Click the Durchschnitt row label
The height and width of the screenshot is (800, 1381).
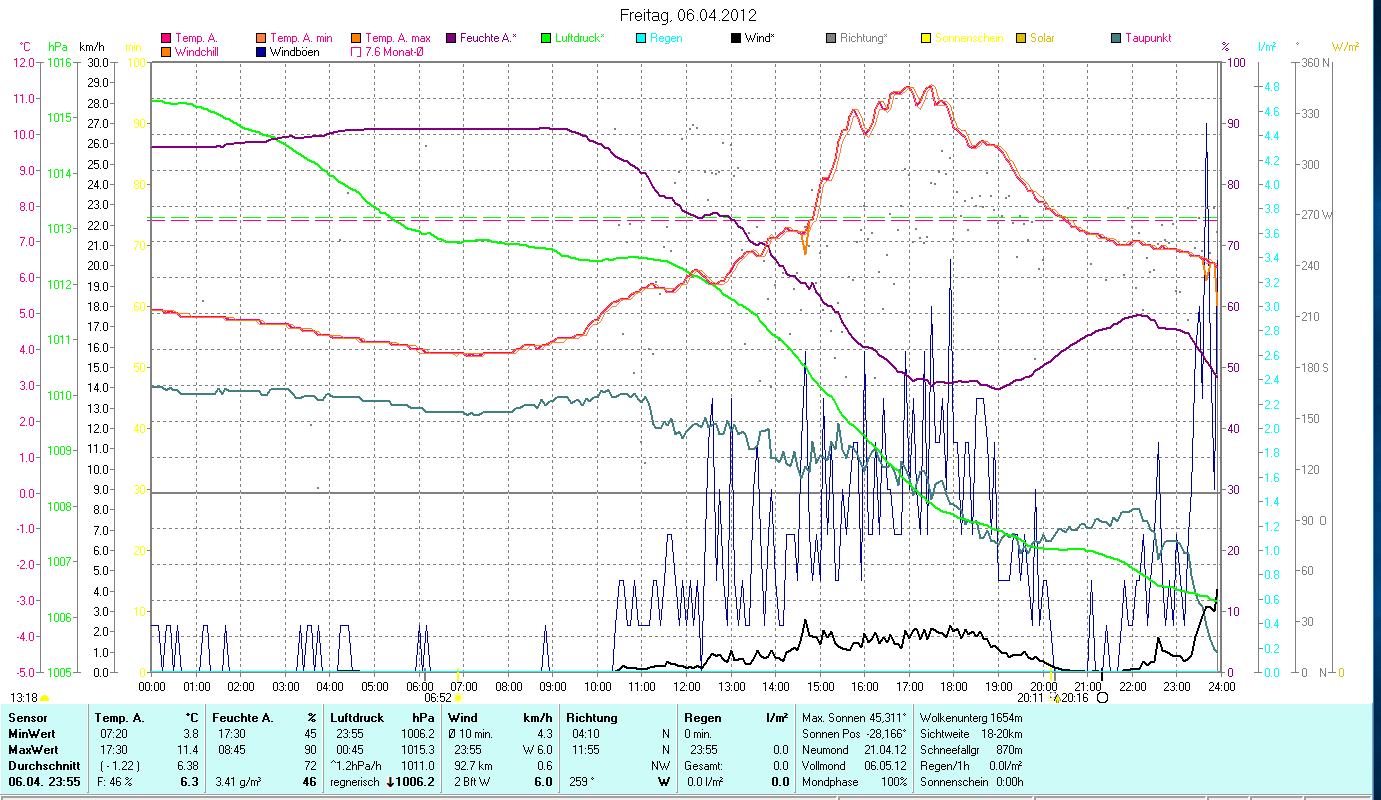pyautogui.click(x=43, y=766)
